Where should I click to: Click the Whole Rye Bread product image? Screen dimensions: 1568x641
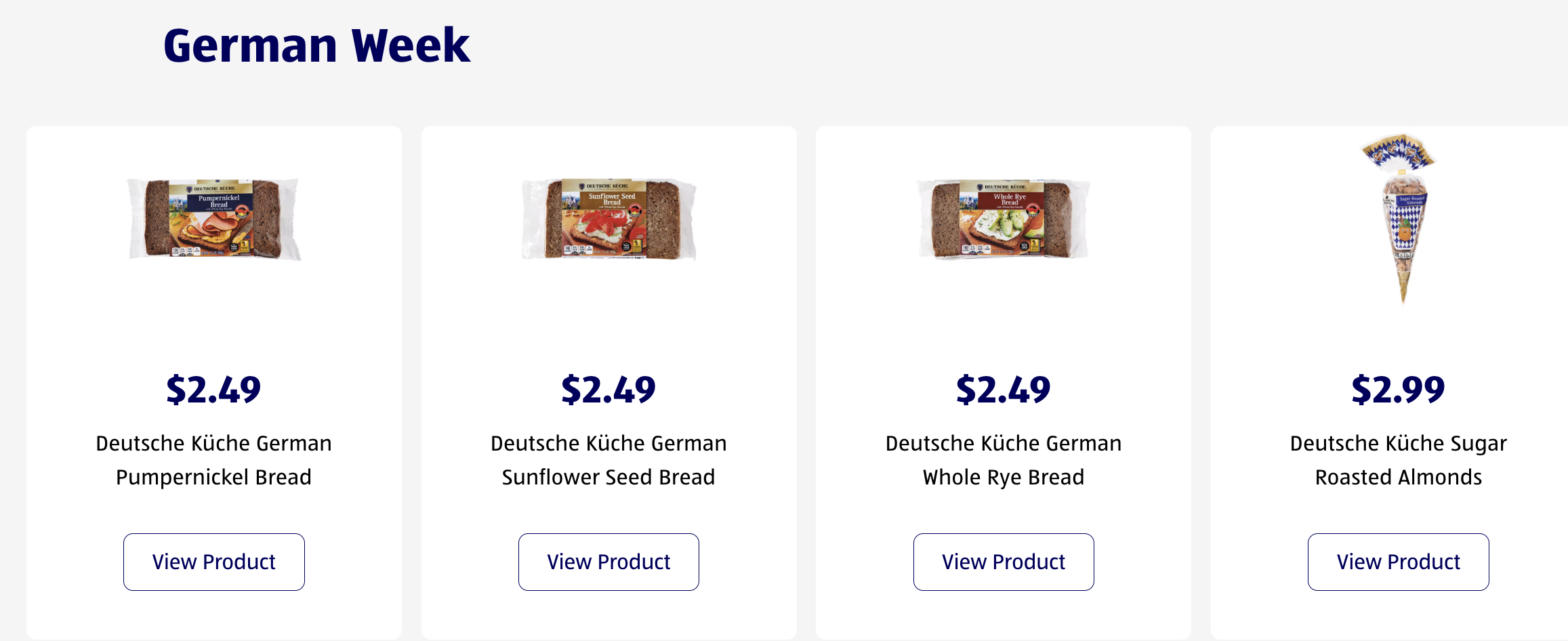1004,219
